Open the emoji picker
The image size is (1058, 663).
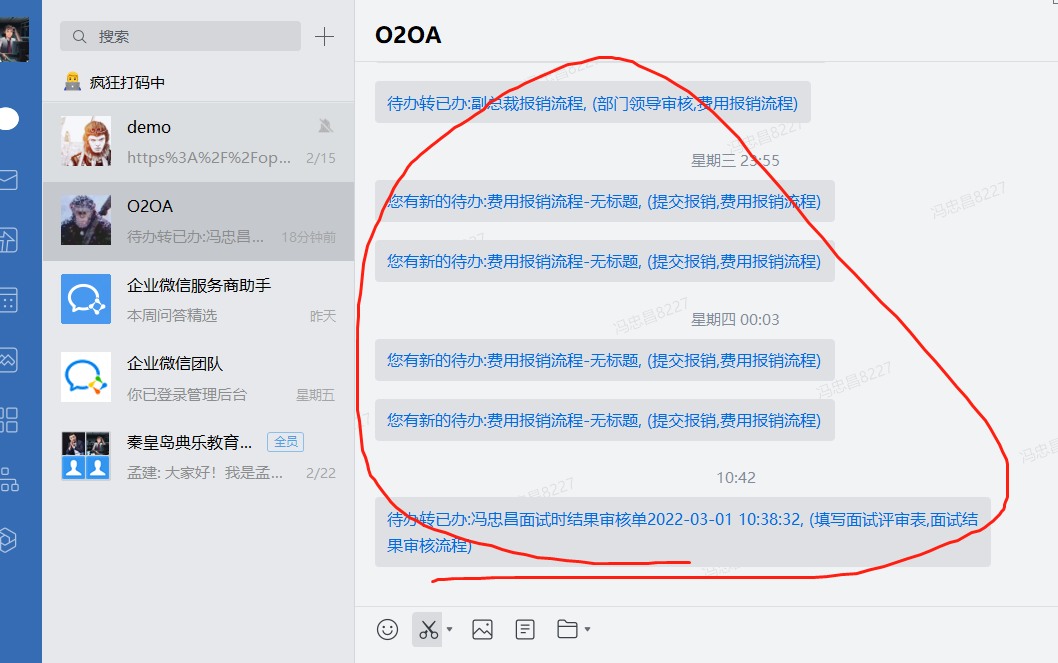click(x=387, y=629)
